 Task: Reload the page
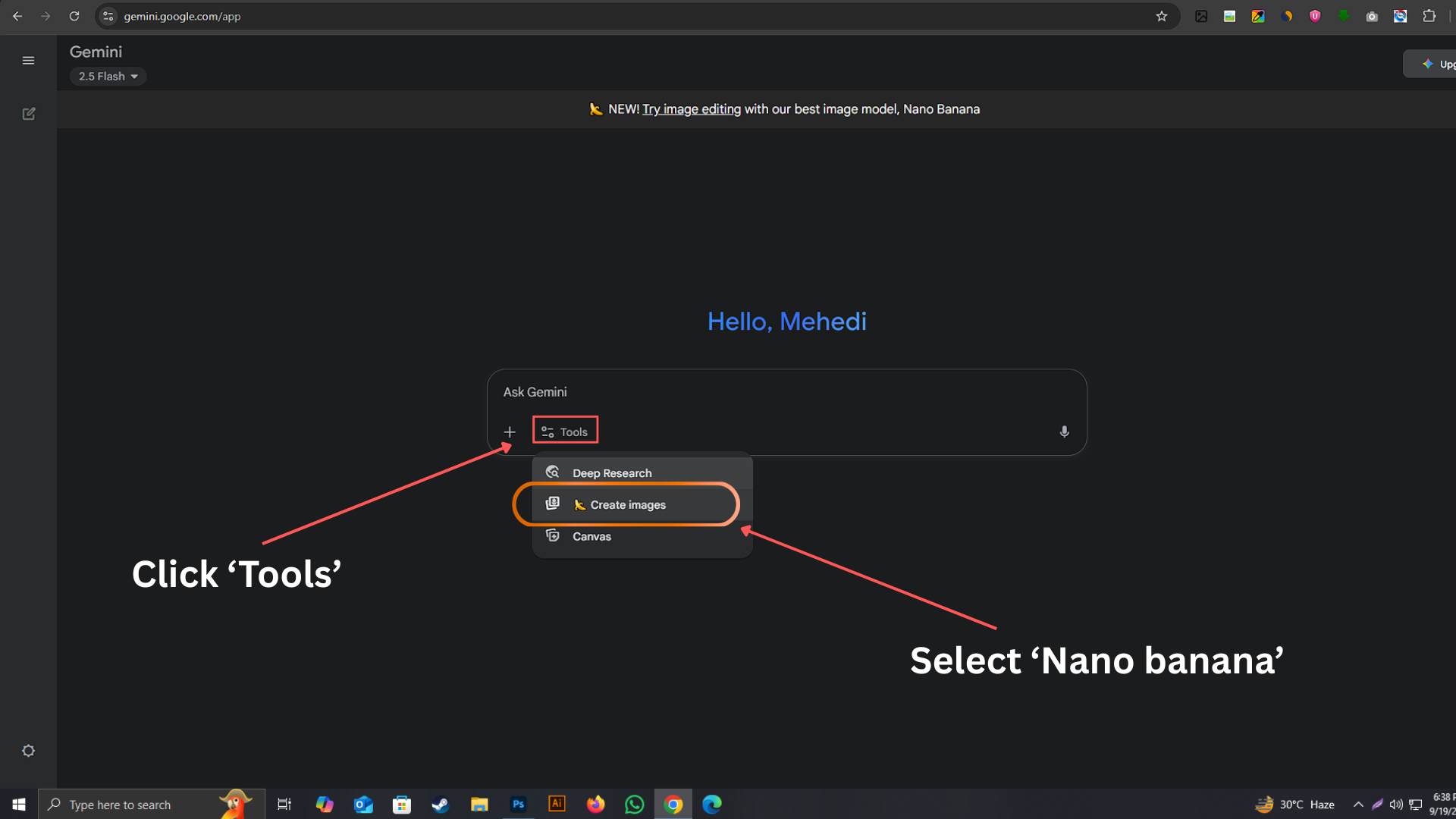74,16
